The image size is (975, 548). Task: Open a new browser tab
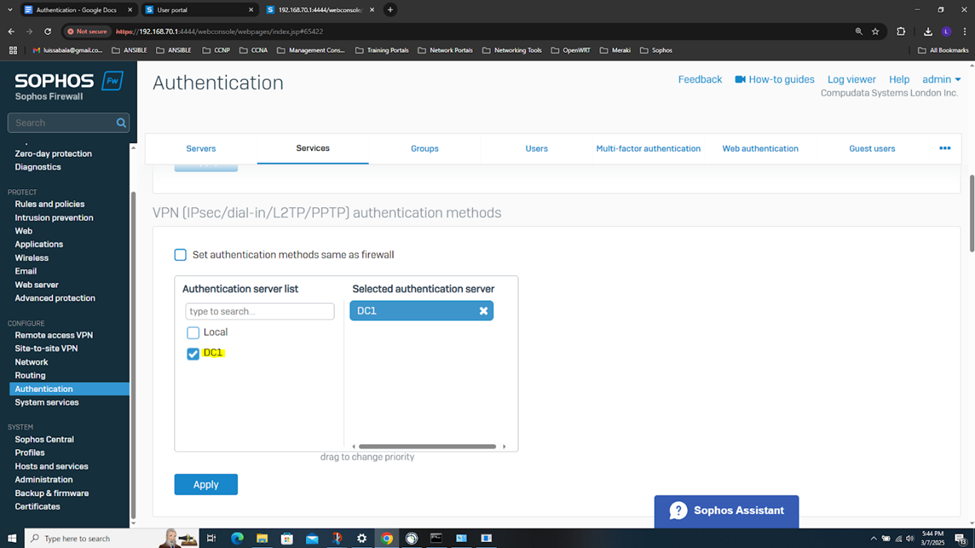390,9
